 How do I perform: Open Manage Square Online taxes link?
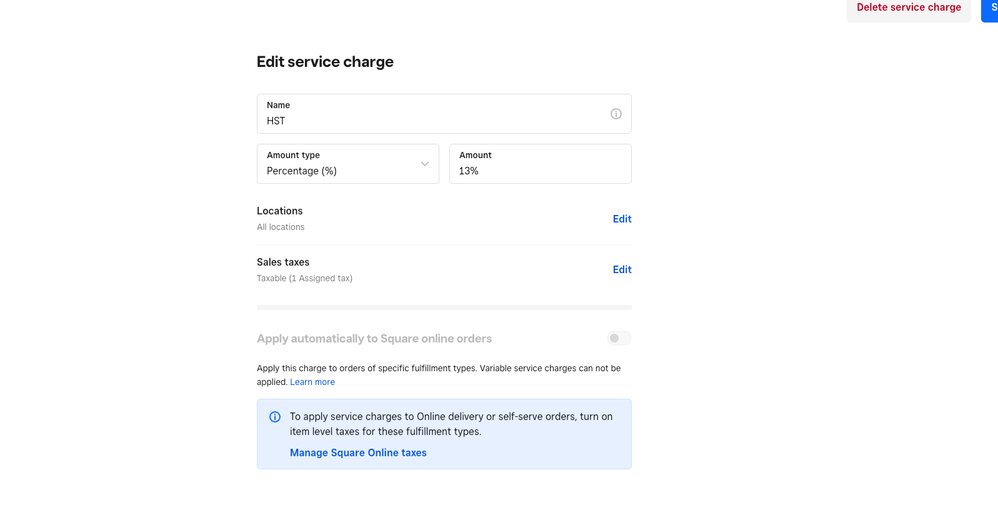tap(358, 453)
